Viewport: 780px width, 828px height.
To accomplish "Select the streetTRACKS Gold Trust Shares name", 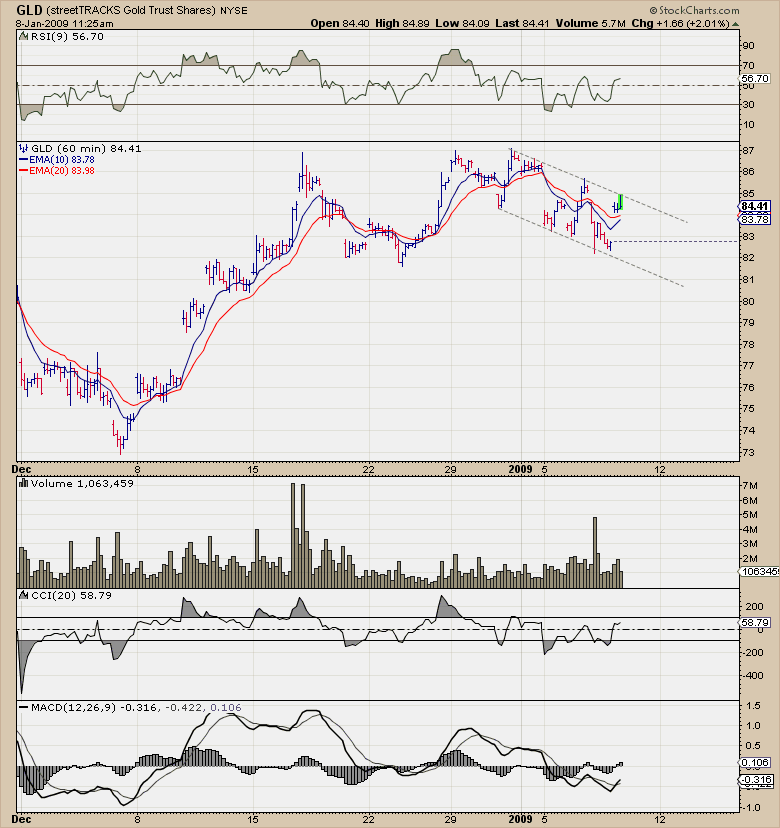I will pos(131,10).
